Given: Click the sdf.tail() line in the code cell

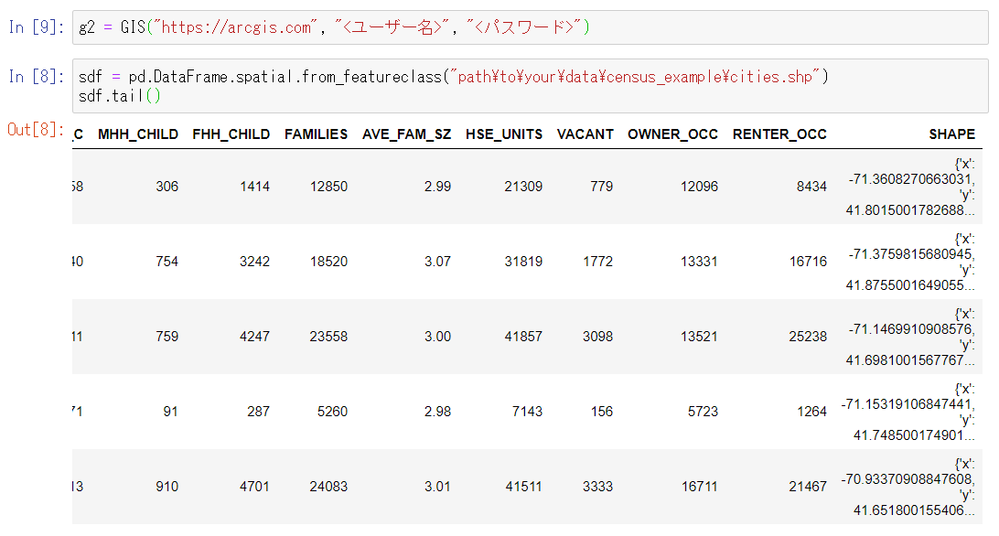Looking at the screenshot, I should point(120,96).
